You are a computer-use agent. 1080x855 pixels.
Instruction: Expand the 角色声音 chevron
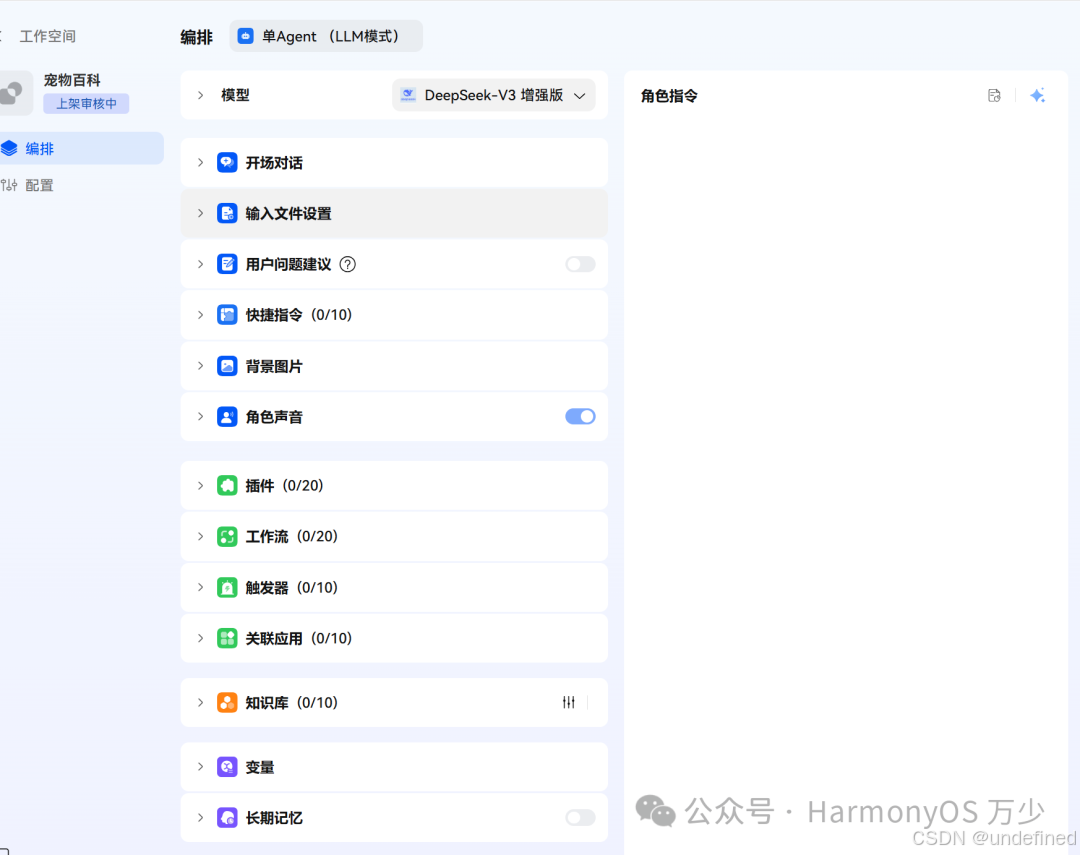[200, 417]
